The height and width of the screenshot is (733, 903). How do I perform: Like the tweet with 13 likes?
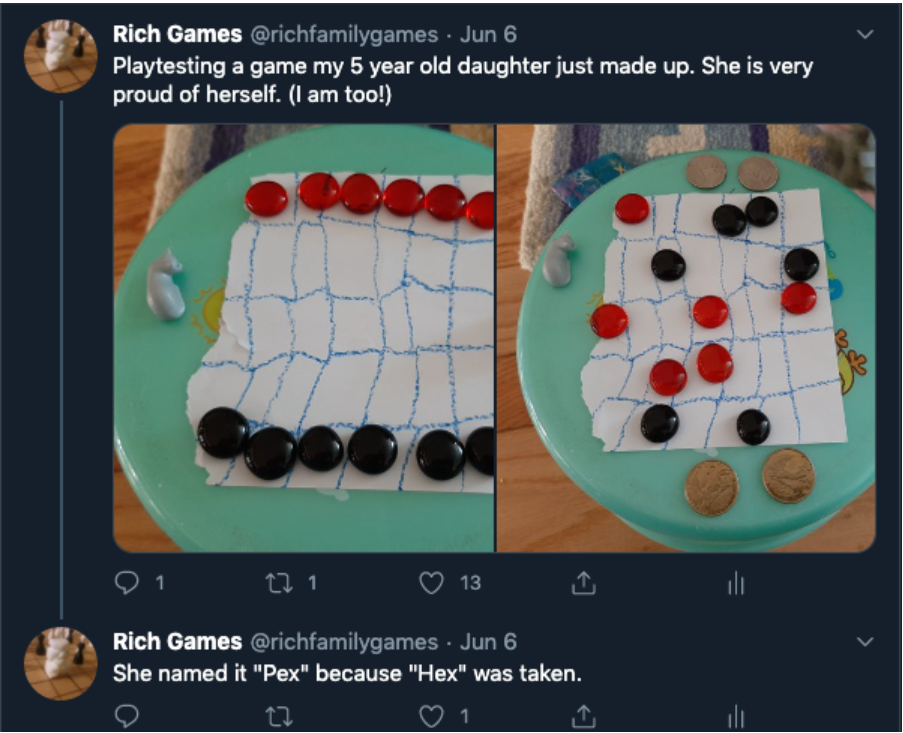click(431, 583)
